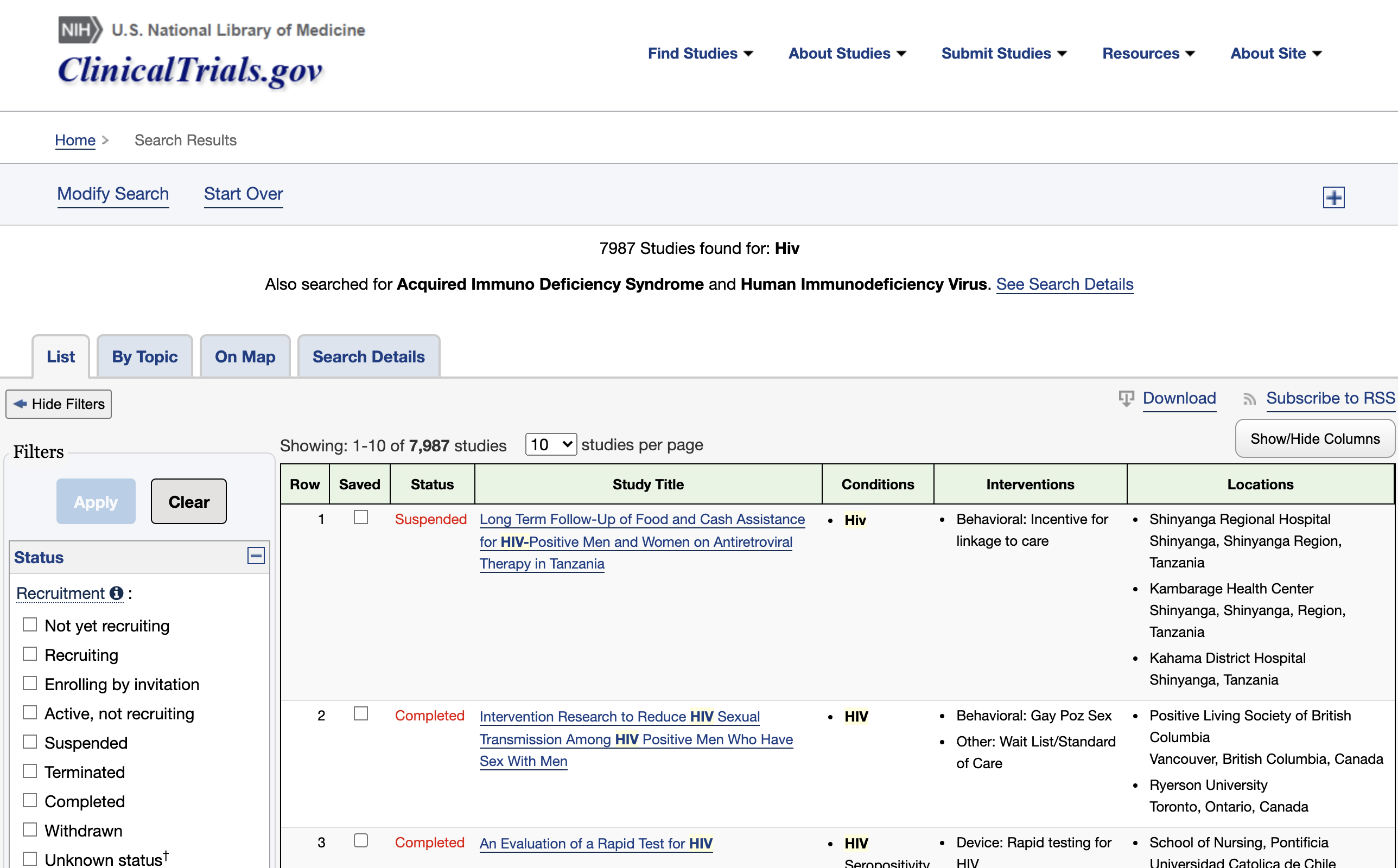
Task: Open the Resources dropdown menu
Action: pos(1148,53)
